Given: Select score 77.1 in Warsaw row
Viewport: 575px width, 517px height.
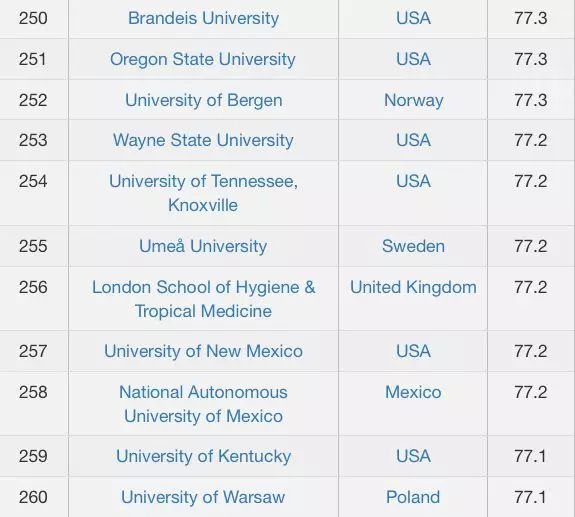Looking at the screenshot, I should 530,498.
